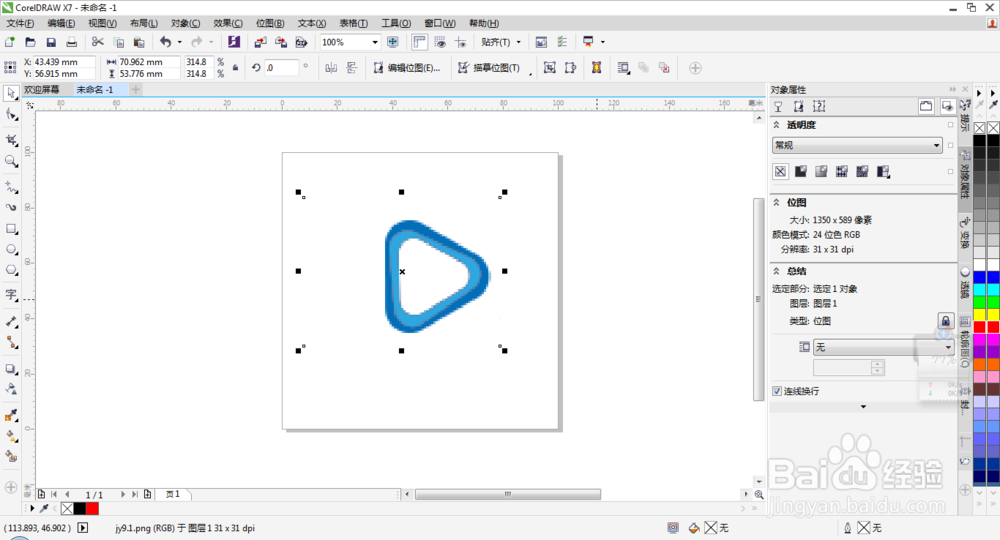Select the Drop Shadow tool

11,369
